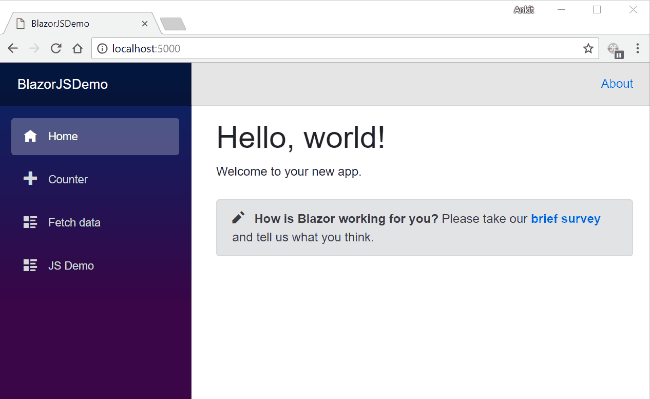Viewport: 650px width, 399px height.
Task: Click the Ankit profile button
Action: click(x=524, y=10)
